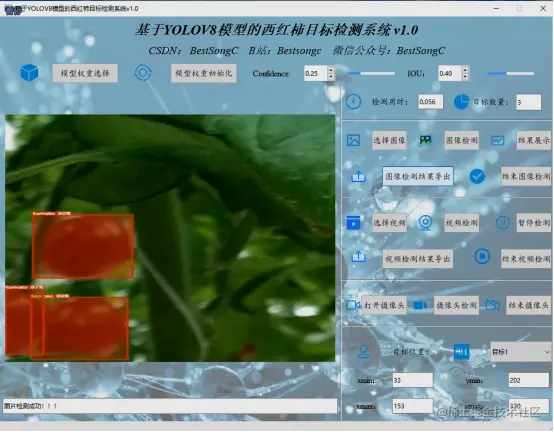Click the video file icon beside 选择视频

tap(353, 223)
